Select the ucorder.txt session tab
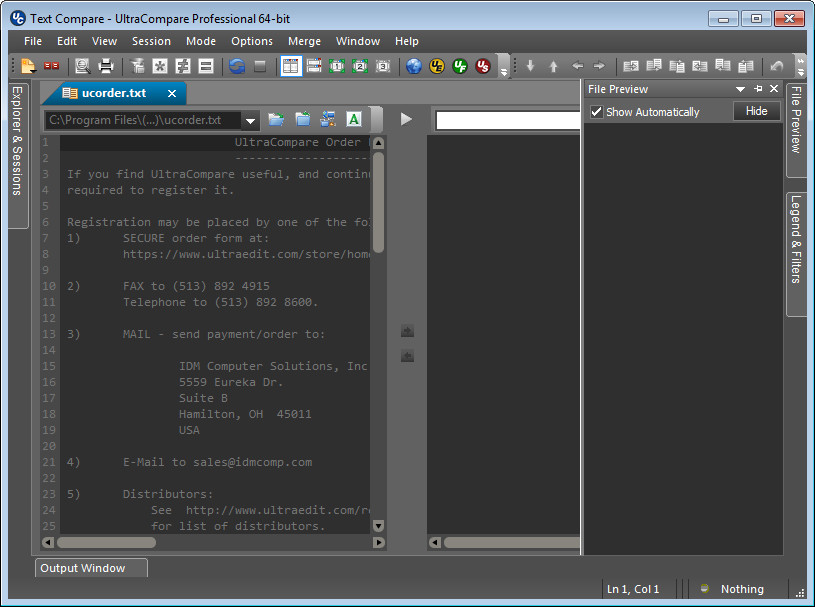 click(114, 93)
